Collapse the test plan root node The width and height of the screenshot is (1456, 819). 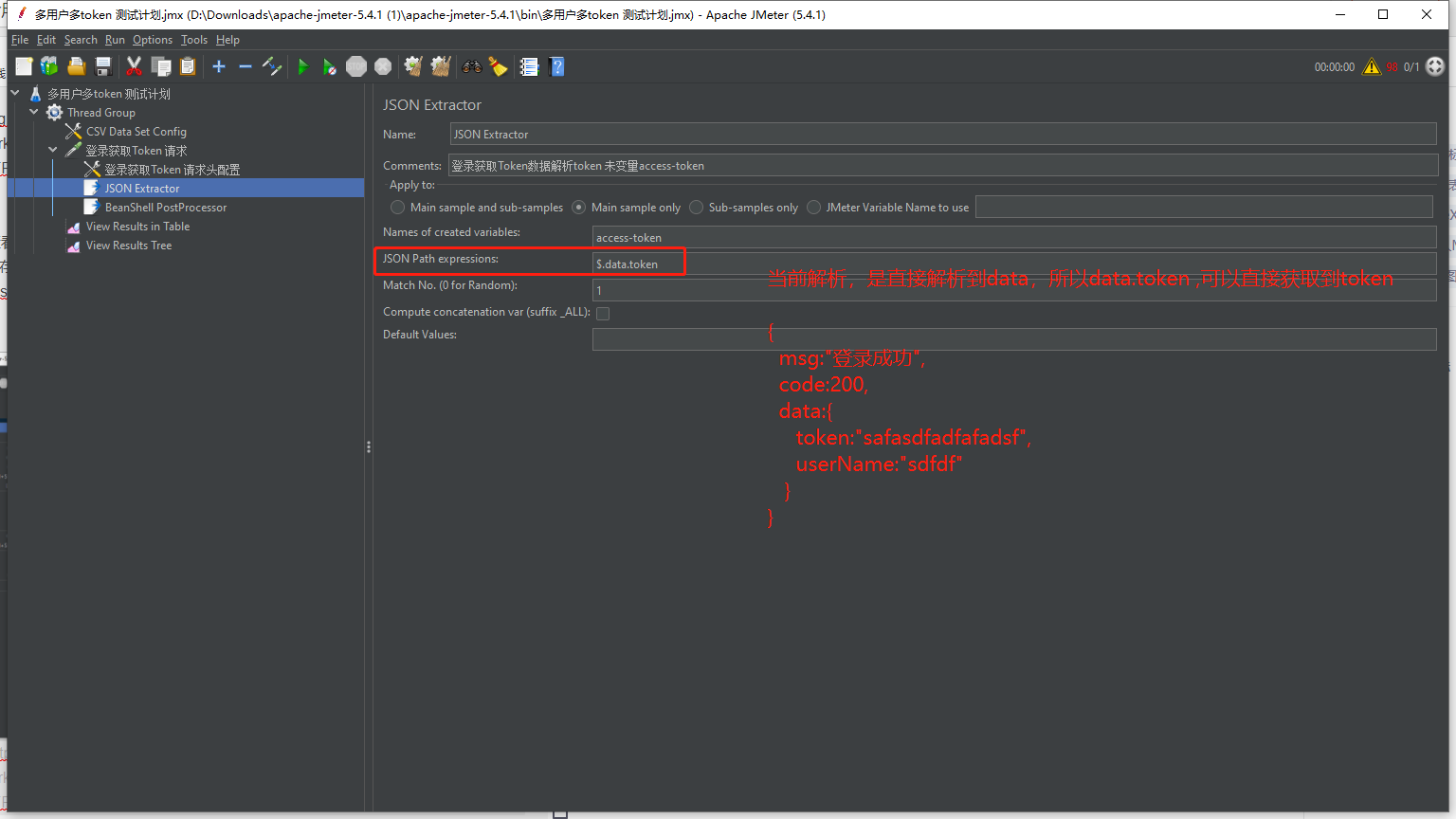click(15, 93)
